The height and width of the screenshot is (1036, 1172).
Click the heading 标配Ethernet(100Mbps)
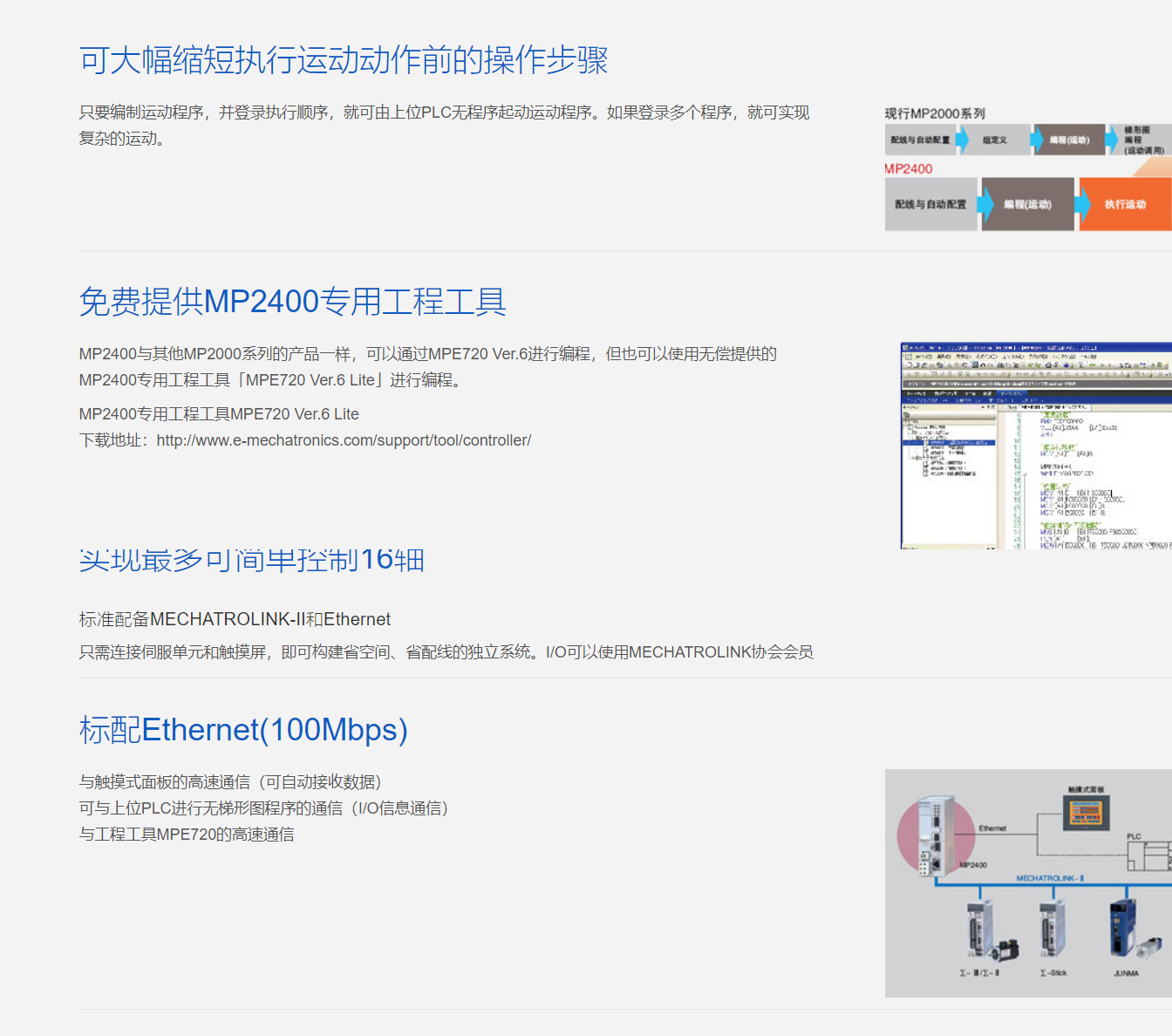click(243, 730)
